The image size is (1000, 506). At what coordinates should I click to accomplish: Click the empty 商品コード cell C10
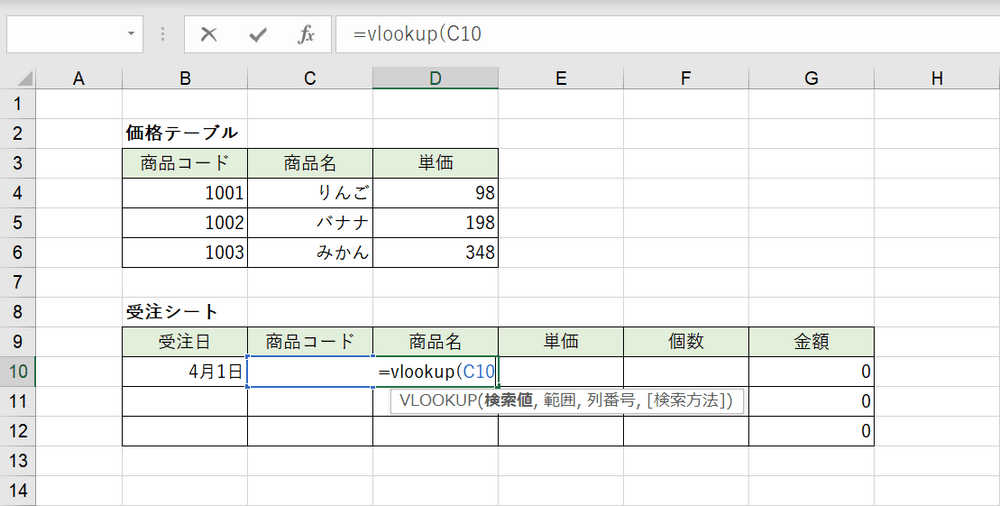(x=310, y=371)
